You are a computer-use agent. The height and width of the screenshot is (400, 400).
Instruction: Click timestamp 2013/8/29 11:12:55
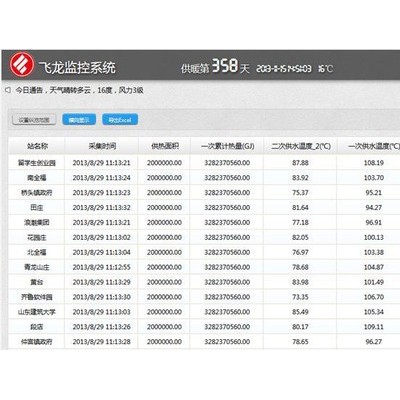(102, 267)
